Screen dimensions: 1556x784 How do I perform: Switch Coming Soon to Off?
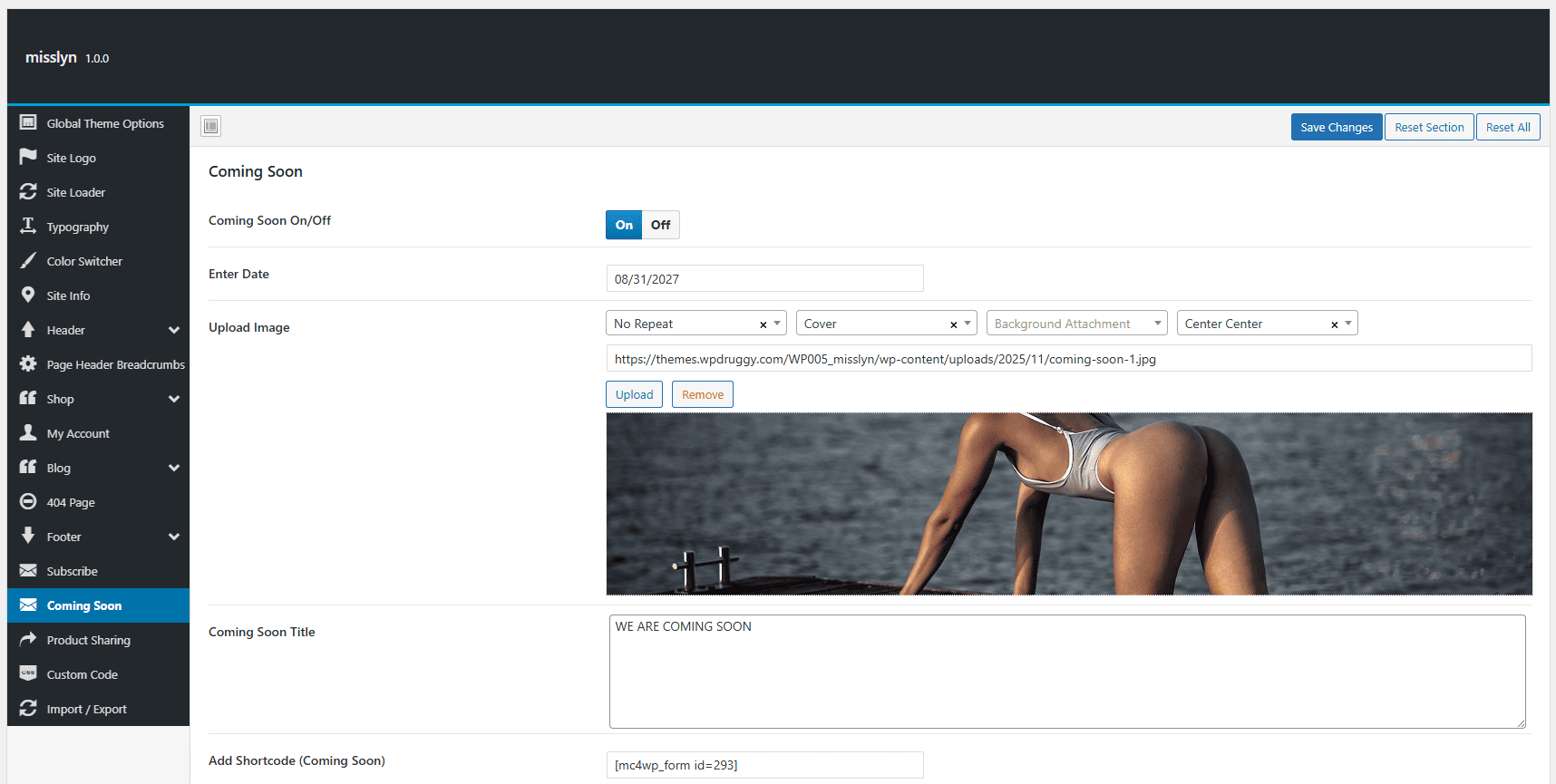click(661, 225)
